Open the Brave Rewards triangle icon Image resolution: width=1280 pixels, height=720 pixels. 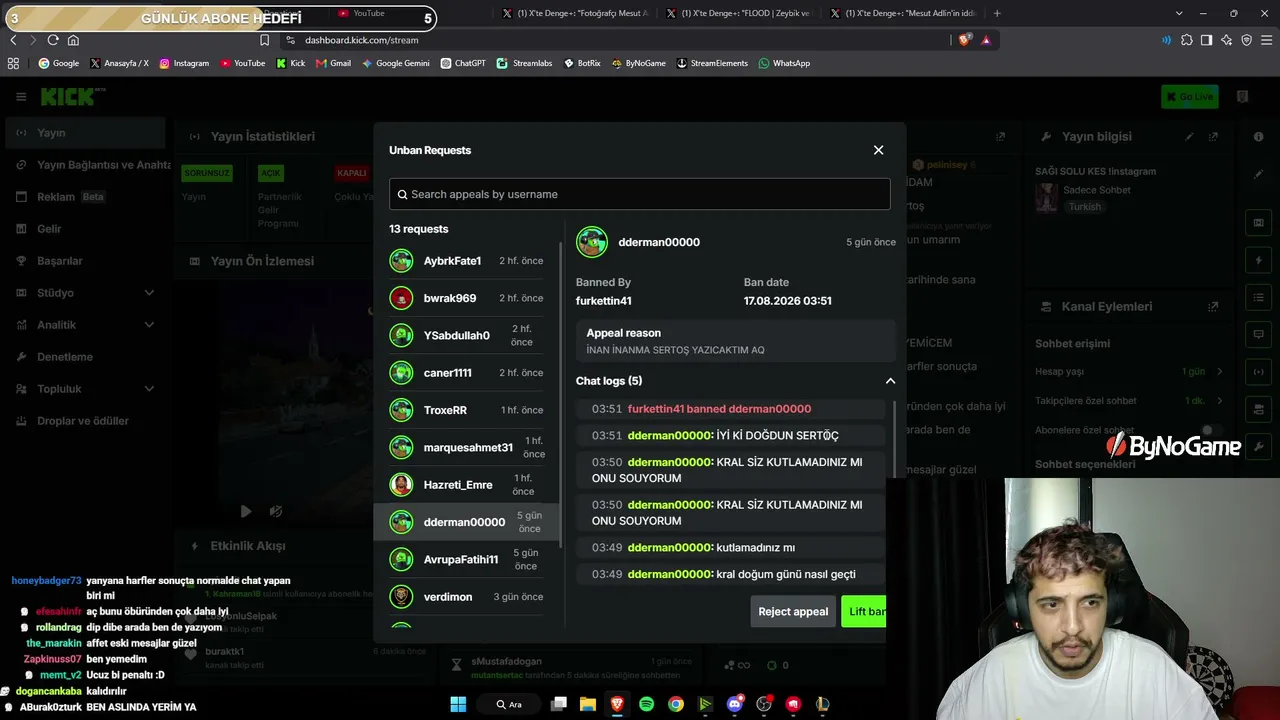(986, 40)
